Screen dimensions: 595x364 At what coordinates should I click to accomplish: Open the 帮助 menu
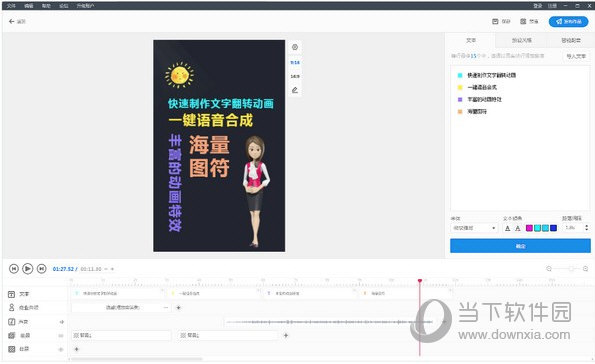(46, 6)
